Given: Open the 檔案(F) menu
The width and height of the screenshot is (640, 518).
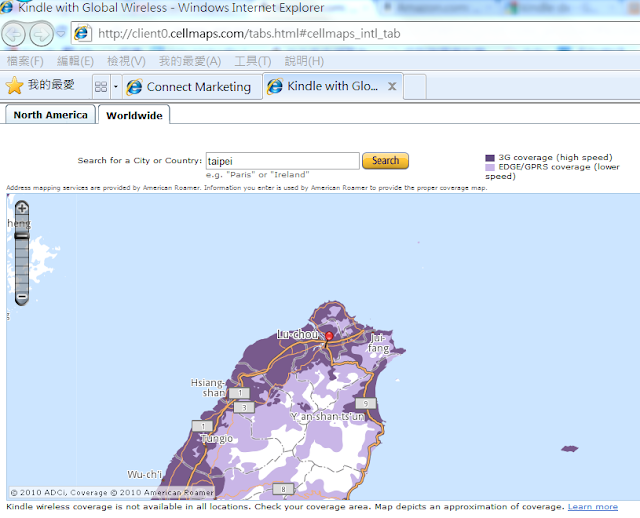Looking at the screenshot, I should coord(25,61).
